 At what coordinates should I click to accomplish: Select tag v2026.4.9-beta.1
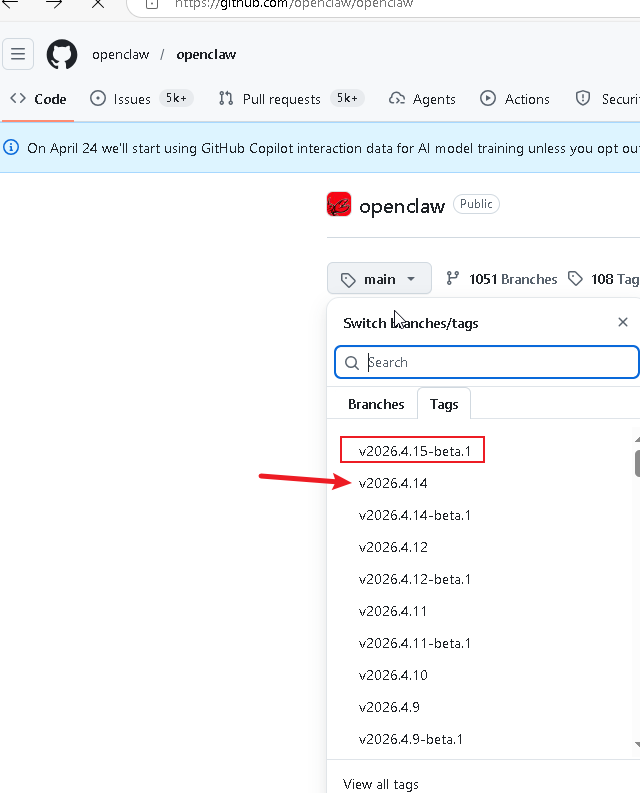pyautogui.click(x=410, y=739)
